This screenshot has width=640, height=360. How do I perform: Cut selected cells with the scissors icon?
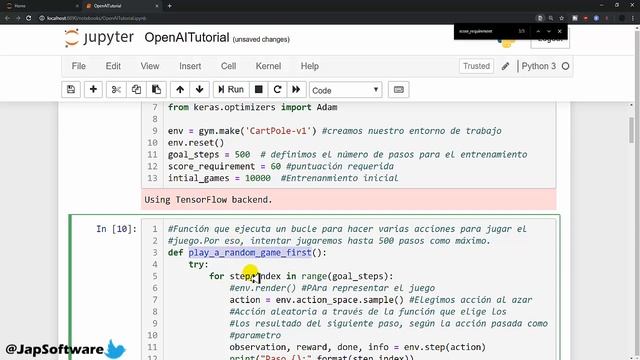point(116,89)
